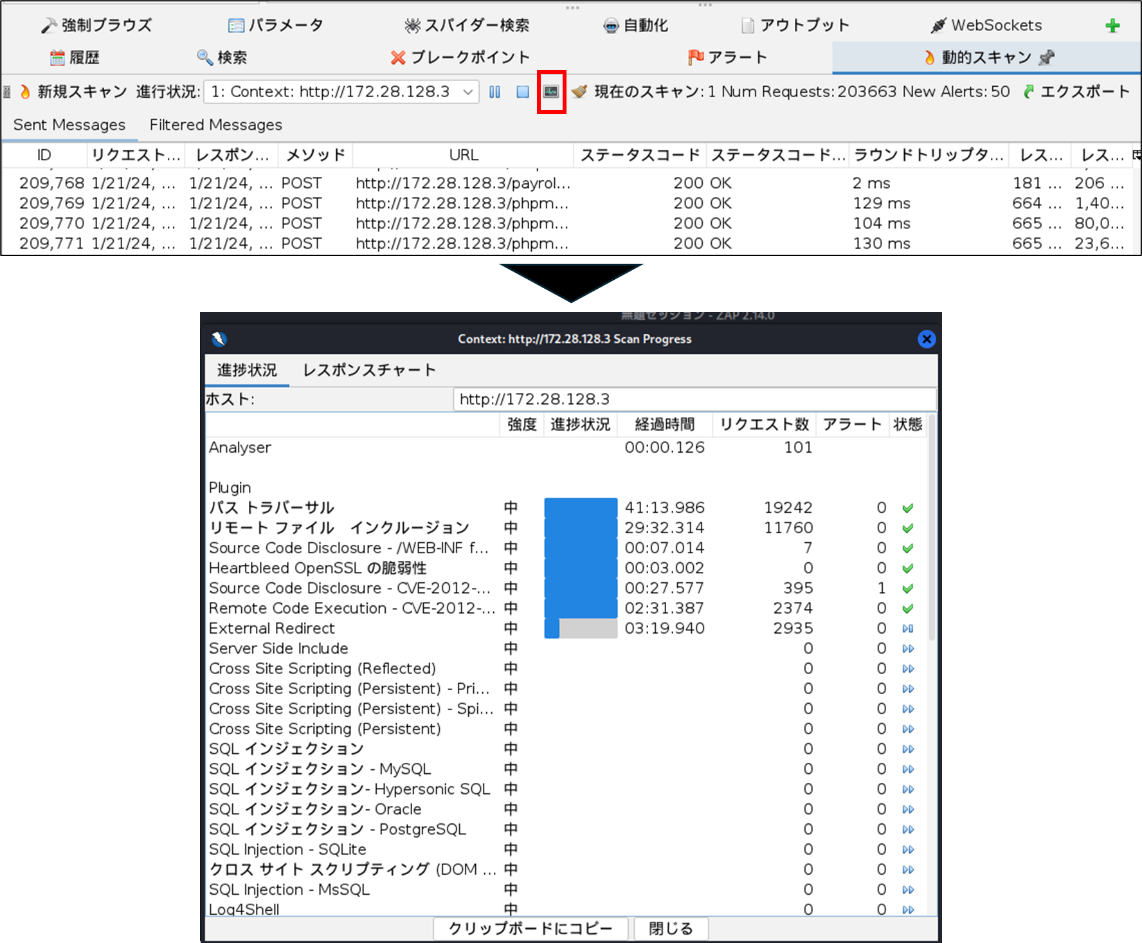Click the クリップボードにコピー button
Screen dimensions: 1142x943
tap(530, 928)
